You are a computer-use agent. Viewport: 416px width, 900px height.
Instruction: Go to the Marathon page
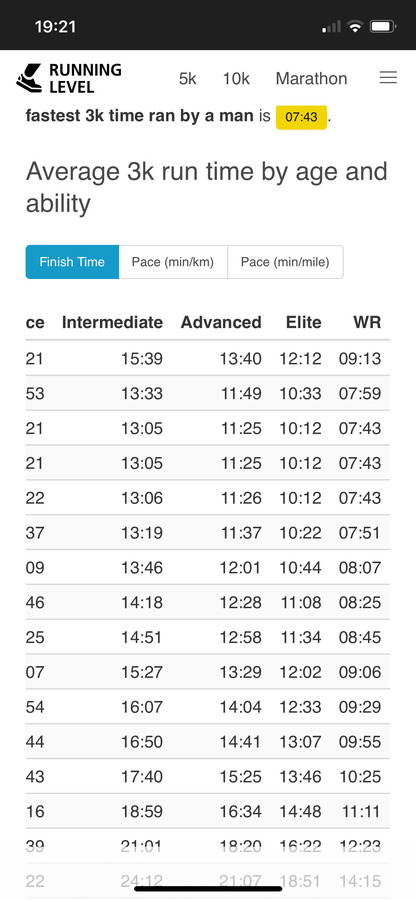pos(312,79)
